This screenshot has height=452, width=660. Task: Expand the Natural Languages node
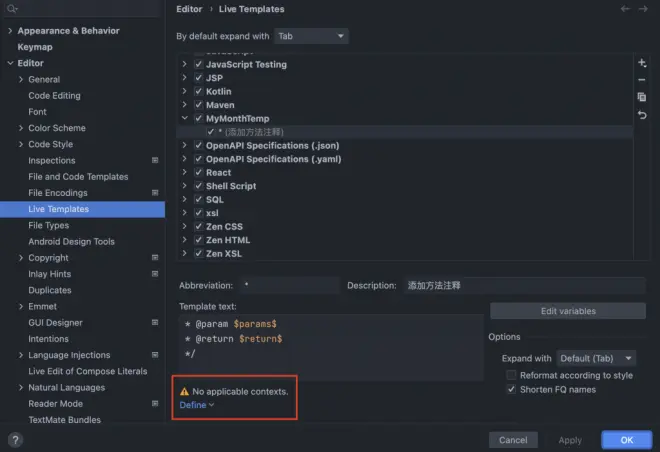tap(21, 387)
